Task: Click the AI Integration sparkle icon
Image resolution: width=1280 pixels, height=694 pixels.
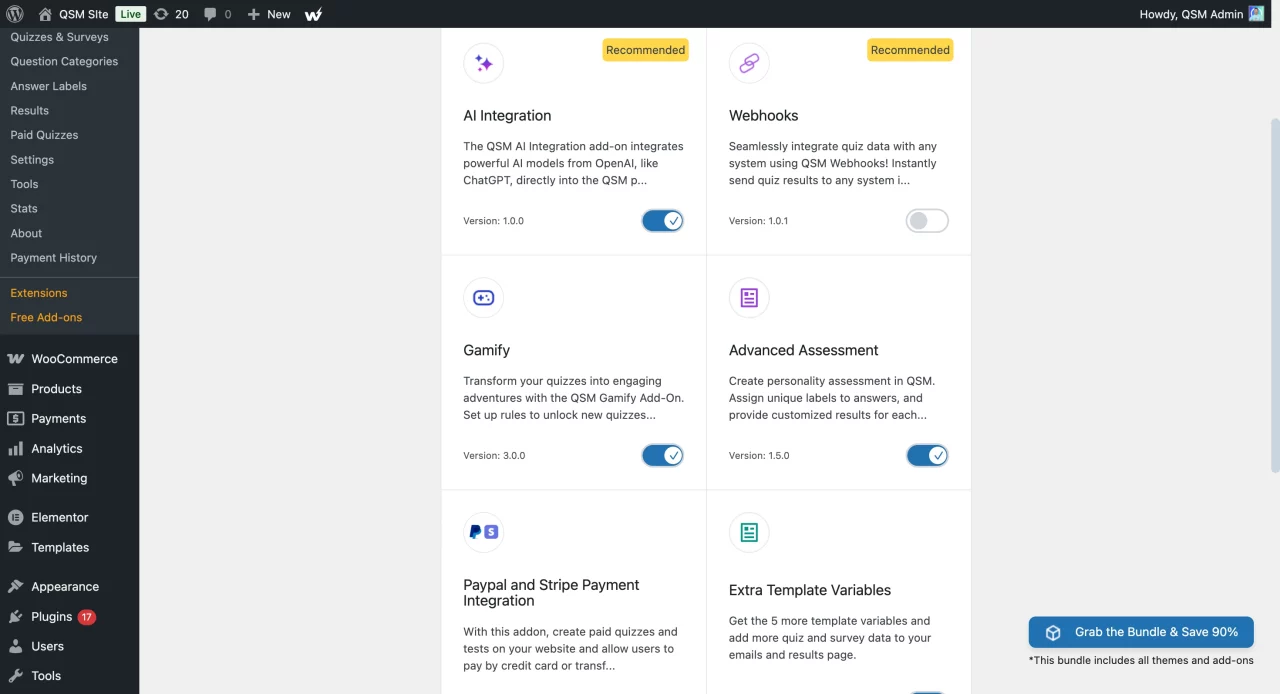Action: 483,63
